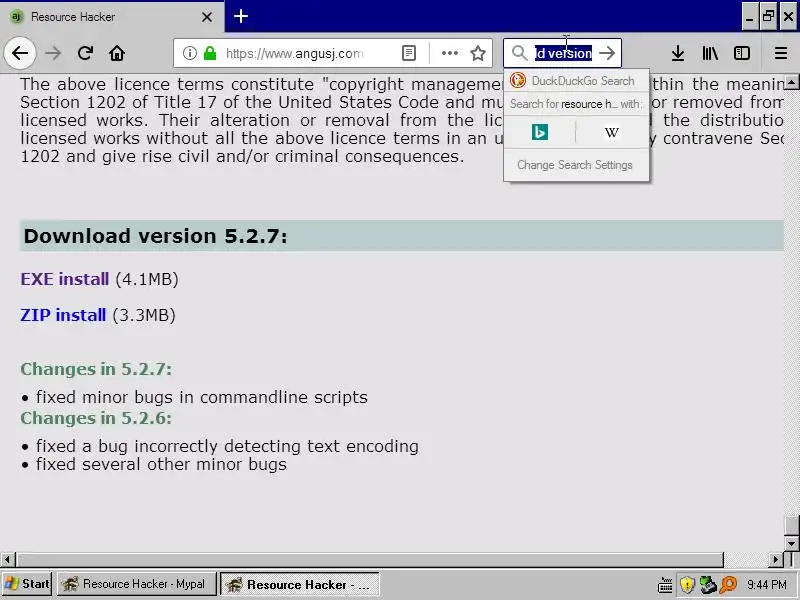Click the vertical scrollbar up arrow
The height and width of the screenshot is (600, 800).
791,82
